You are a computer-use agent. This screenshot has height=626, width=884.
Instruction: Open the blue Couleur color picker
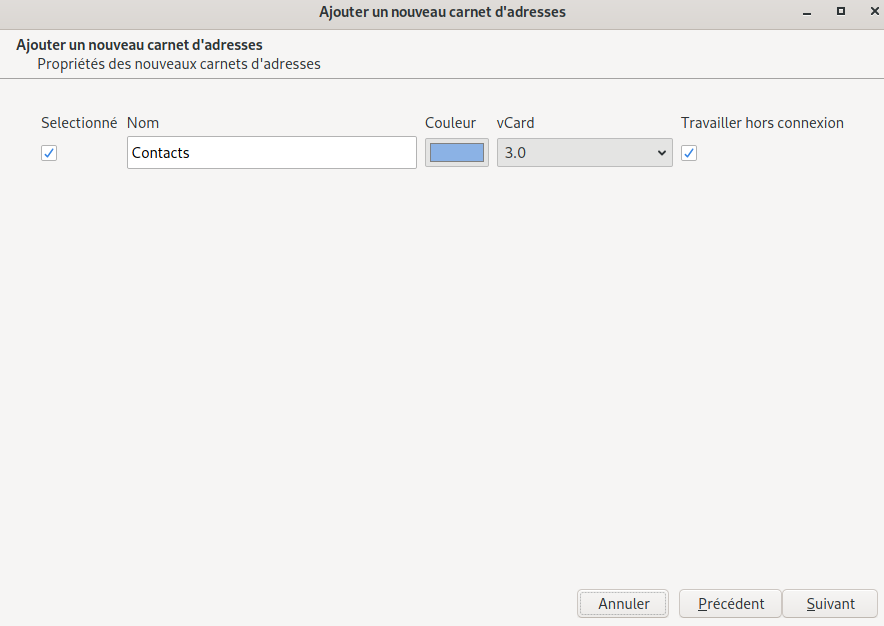(456, 153)
